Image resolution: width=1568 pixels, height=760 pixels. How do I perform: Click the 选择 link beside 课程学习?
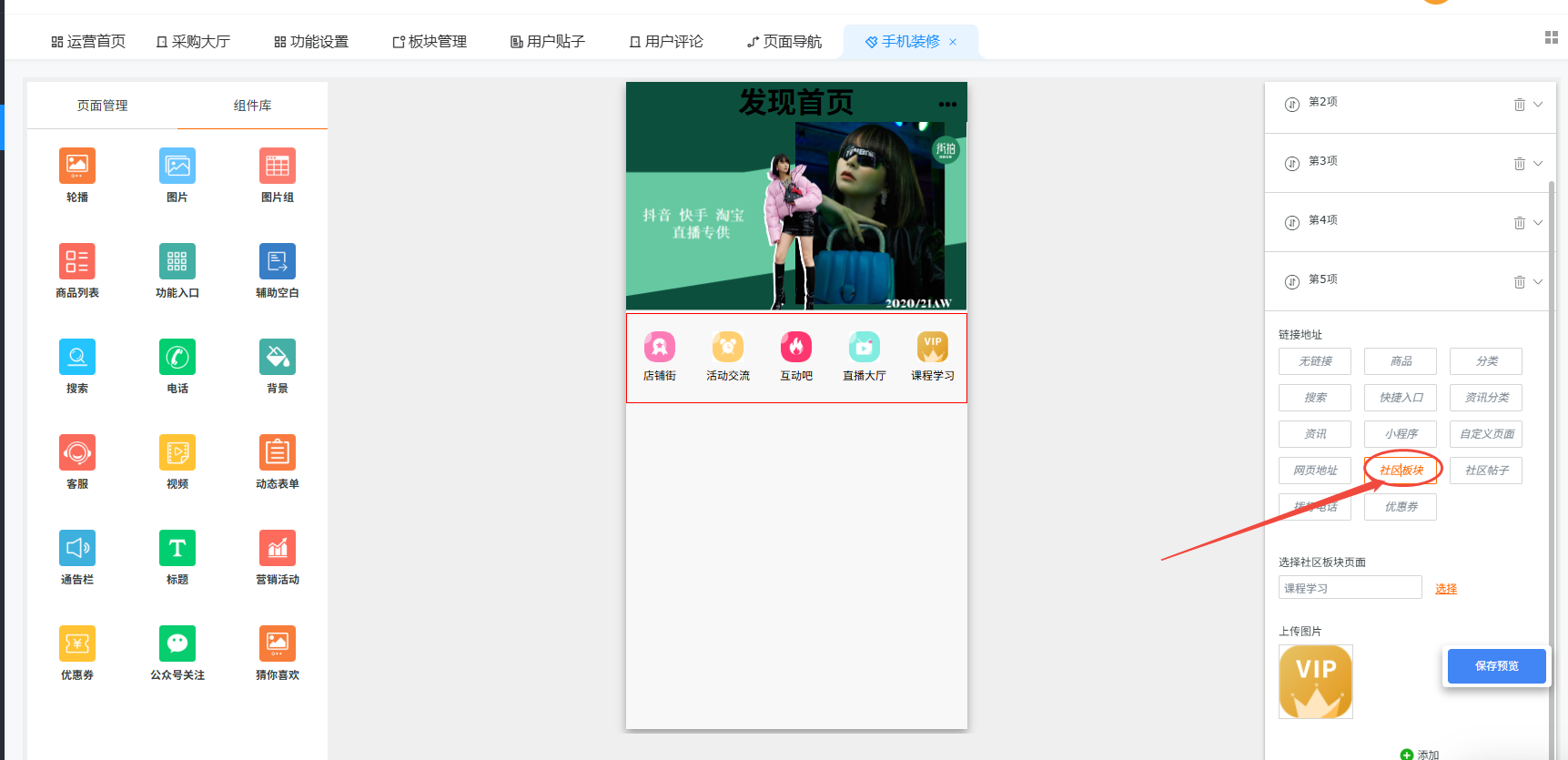click(x=1445, y=589)
